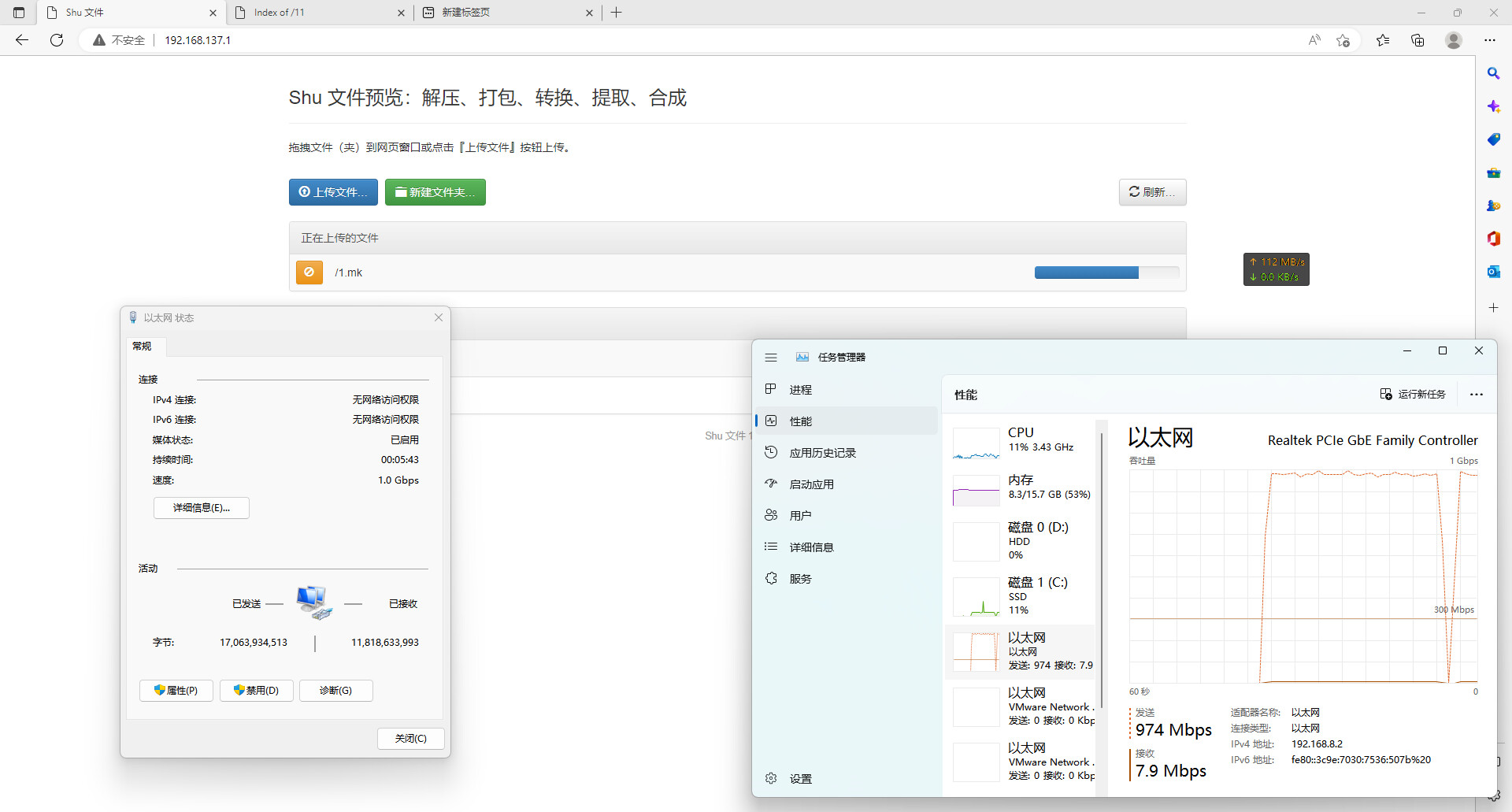The image size is (1512, 812).
Task: Close the Shu 文件 browser tab
Action: click(x=213, y=13)
